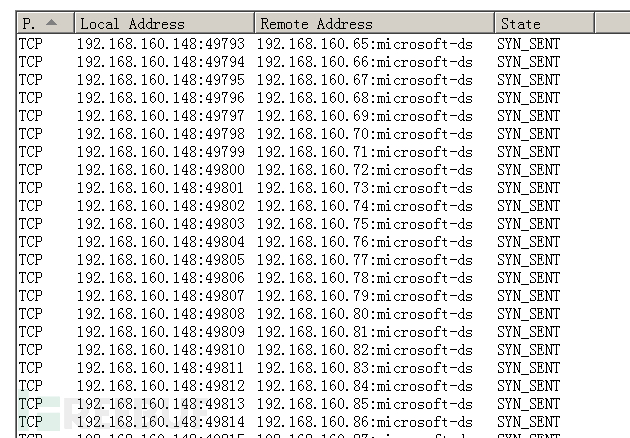The width and height of the screenshot is (630, 438).
Task: Select remote address 192.168.160.79:microsoft-ds
Action: click(x=364, y=296)
